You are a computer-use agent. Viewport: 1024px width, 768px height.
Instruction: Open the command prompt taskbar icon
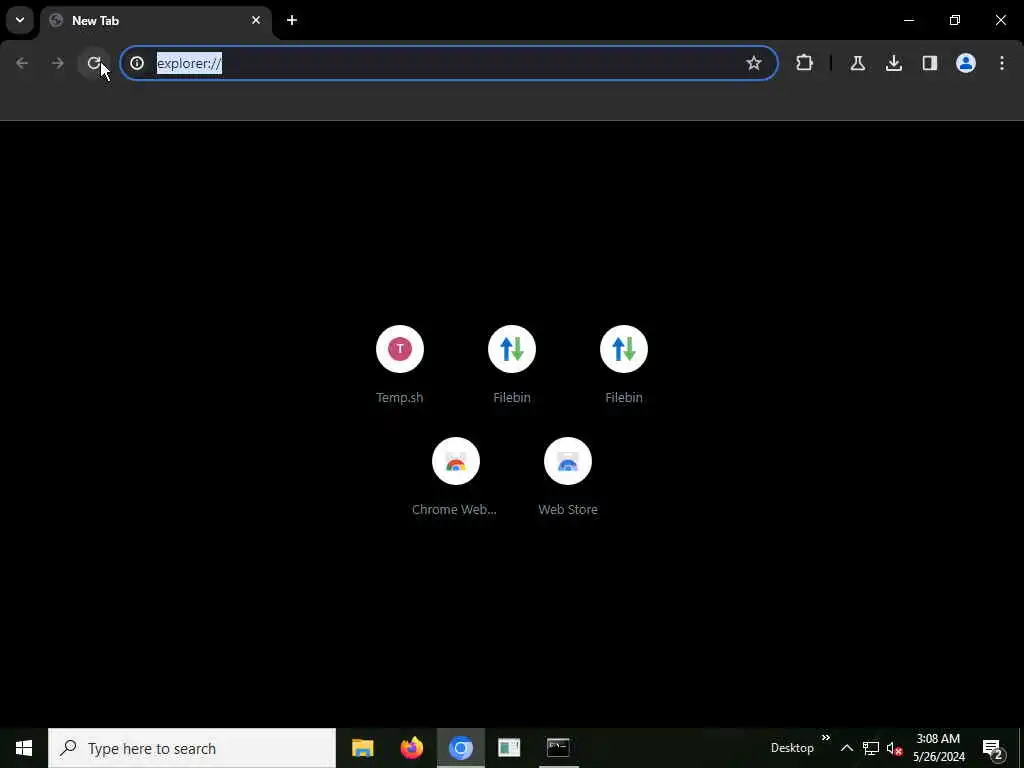(558, 748)
